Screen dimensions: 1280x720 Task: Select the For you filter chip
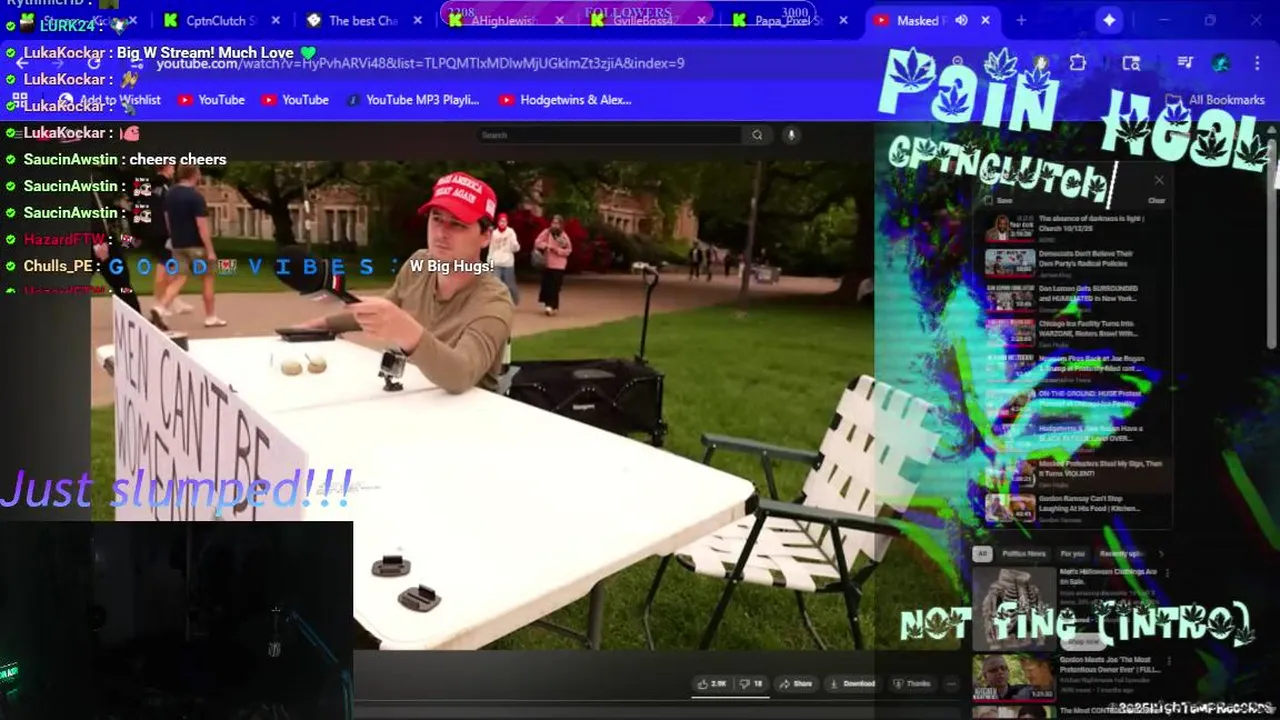[x=1072, y=554]
